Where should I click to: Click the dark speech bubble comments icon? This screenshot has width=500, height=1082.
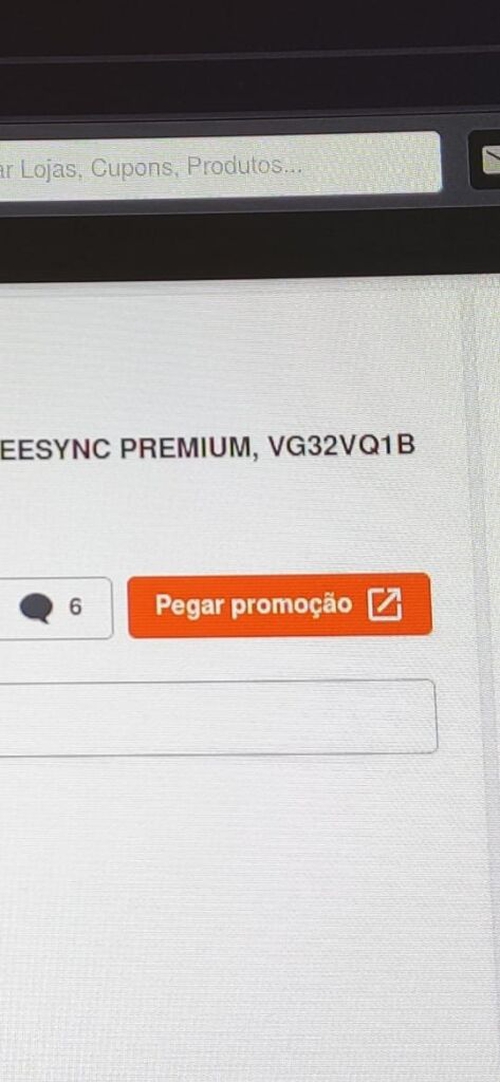click(x=36, y=608)
